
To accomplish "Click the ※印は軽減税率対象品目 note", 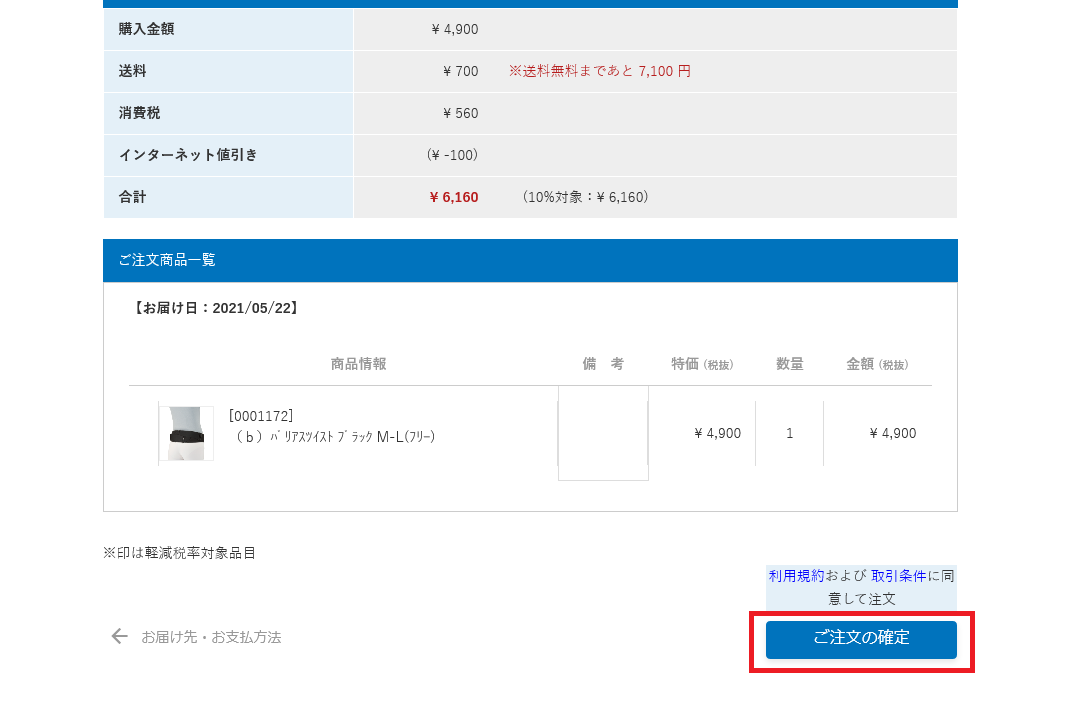I will tap(180, 553).
